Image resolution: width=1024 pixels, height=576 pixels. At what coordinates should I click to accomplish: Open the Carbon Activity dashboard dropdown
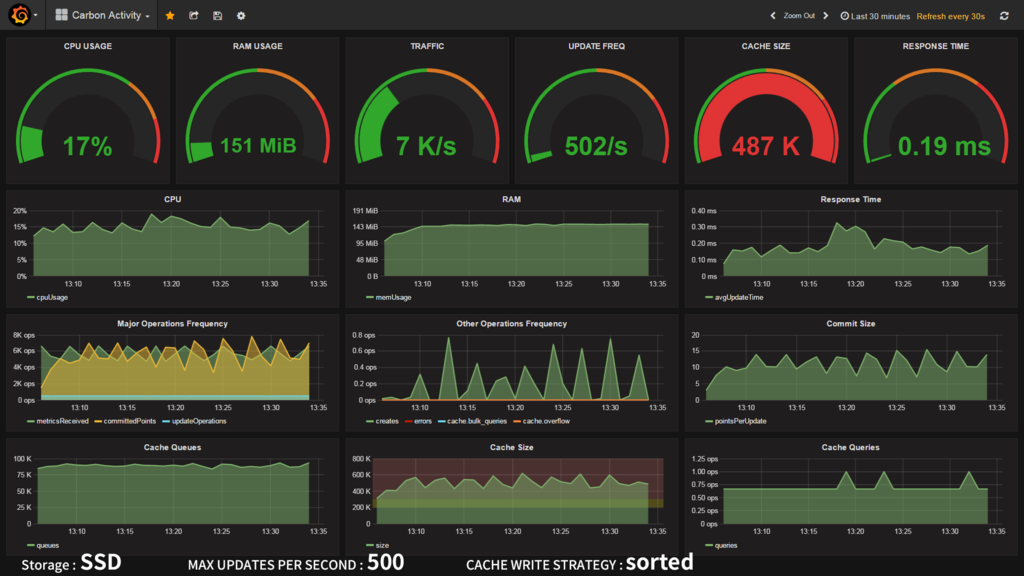coord(103,15)
